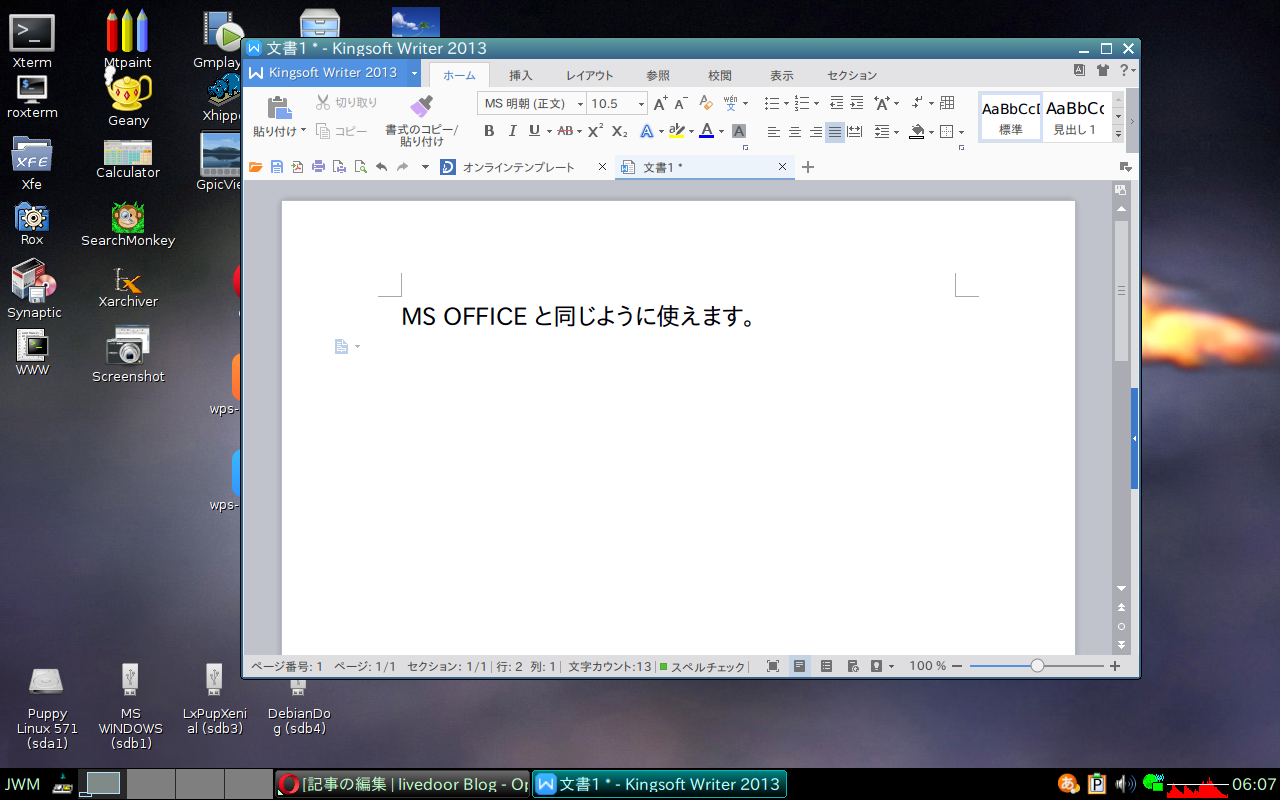Open the font color dropdown arrow

(x=721, y=131)
